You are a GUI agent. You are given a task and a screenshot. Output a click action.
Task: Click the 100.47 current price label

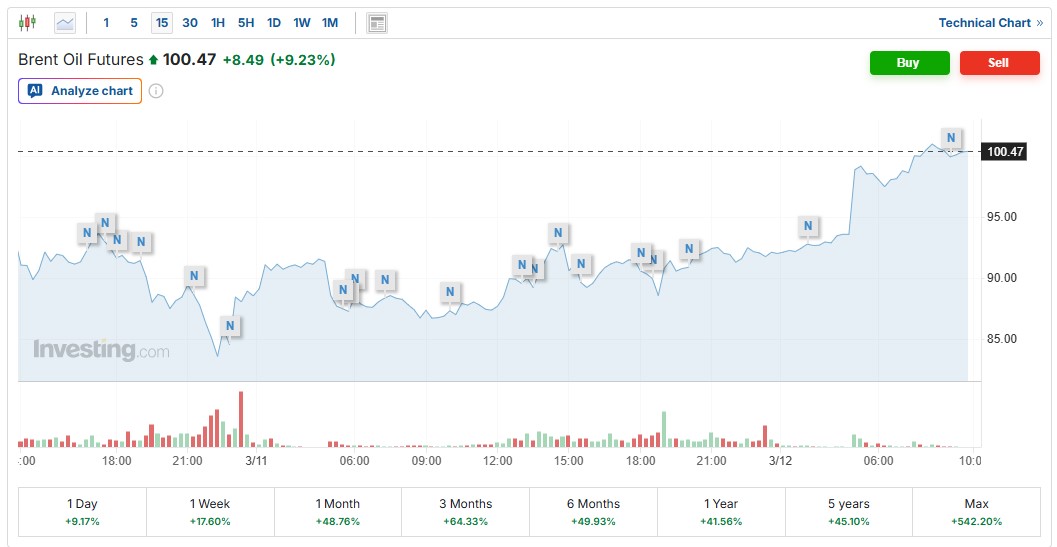click(1004, 152)
